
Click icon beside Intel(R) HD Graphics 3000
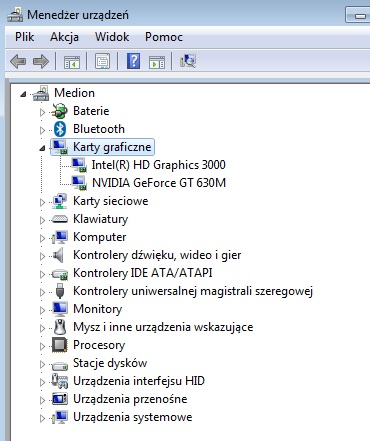point(79,165)
